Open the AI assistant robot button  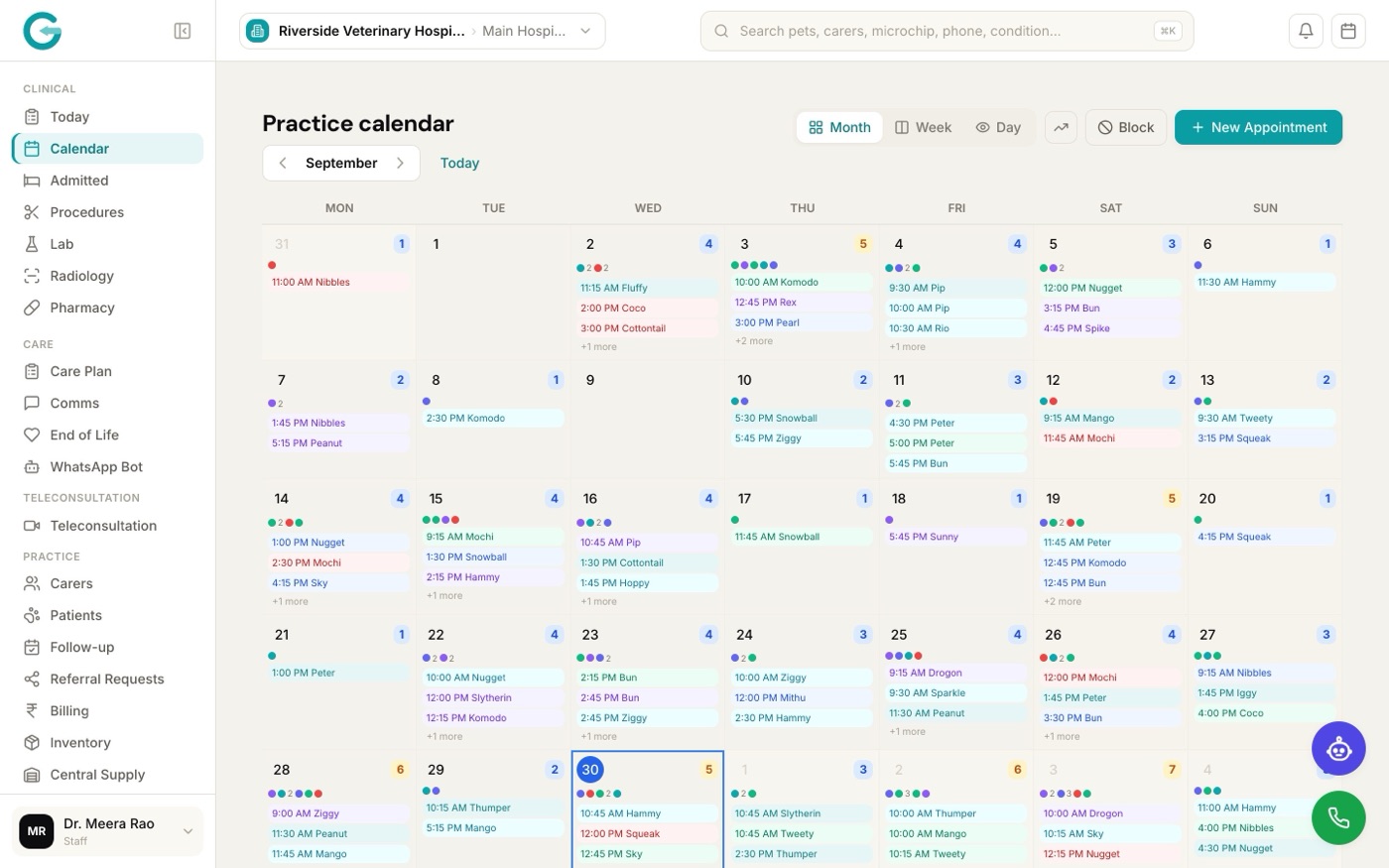pyautogui.click(x=1338, y=749)
